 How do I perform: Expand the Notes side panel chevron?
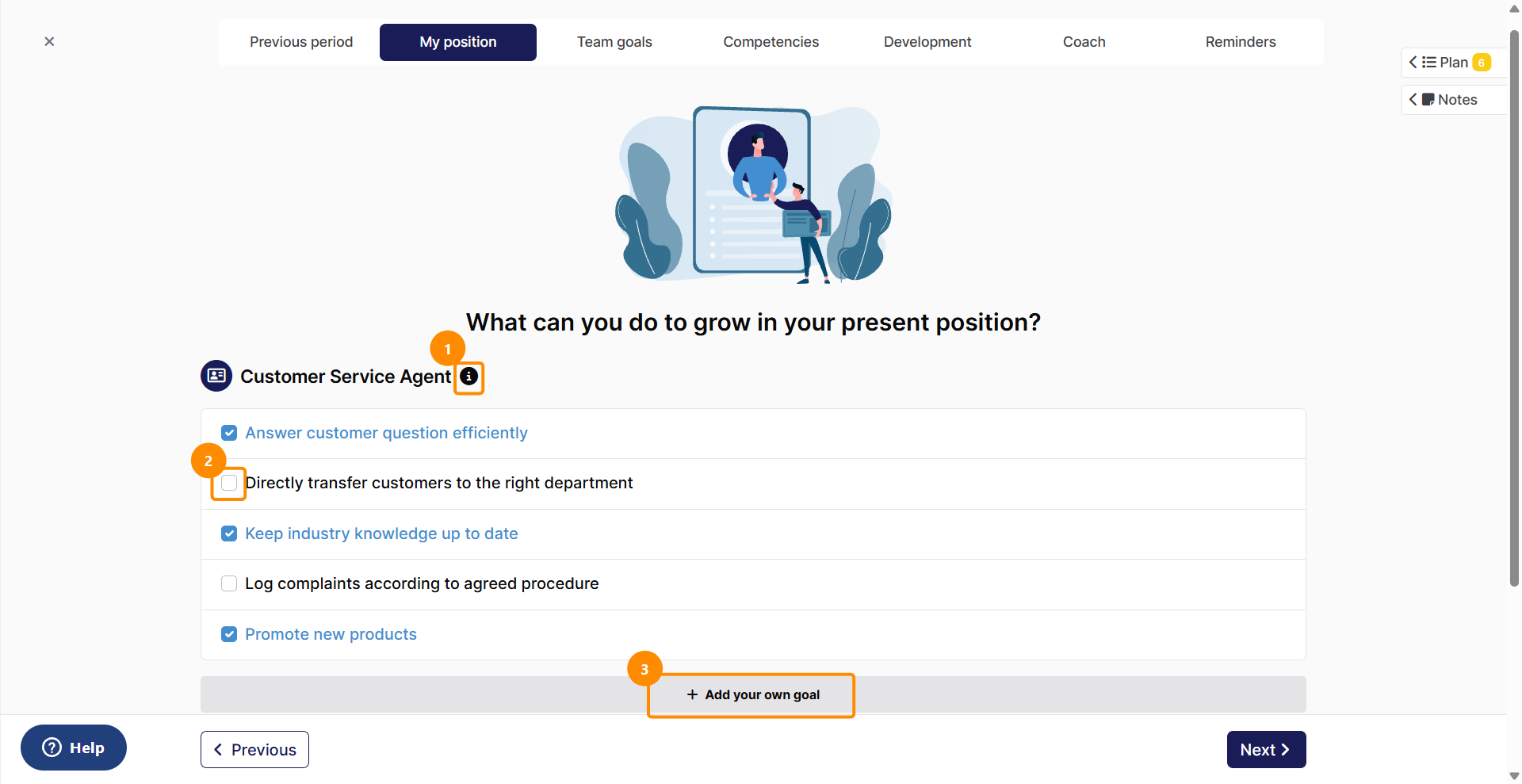tap(1413, 100)
